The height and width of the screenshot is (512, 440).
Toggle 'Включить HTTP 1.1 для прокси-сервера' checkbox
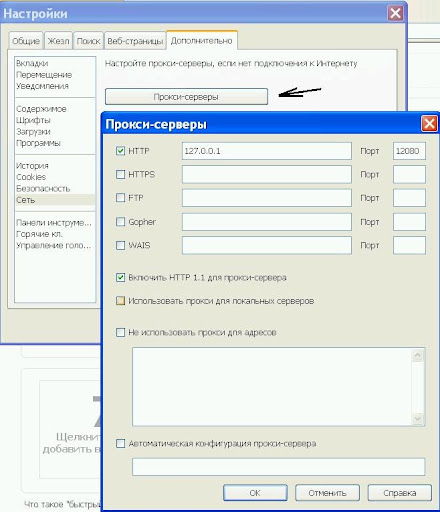(120, 277)
